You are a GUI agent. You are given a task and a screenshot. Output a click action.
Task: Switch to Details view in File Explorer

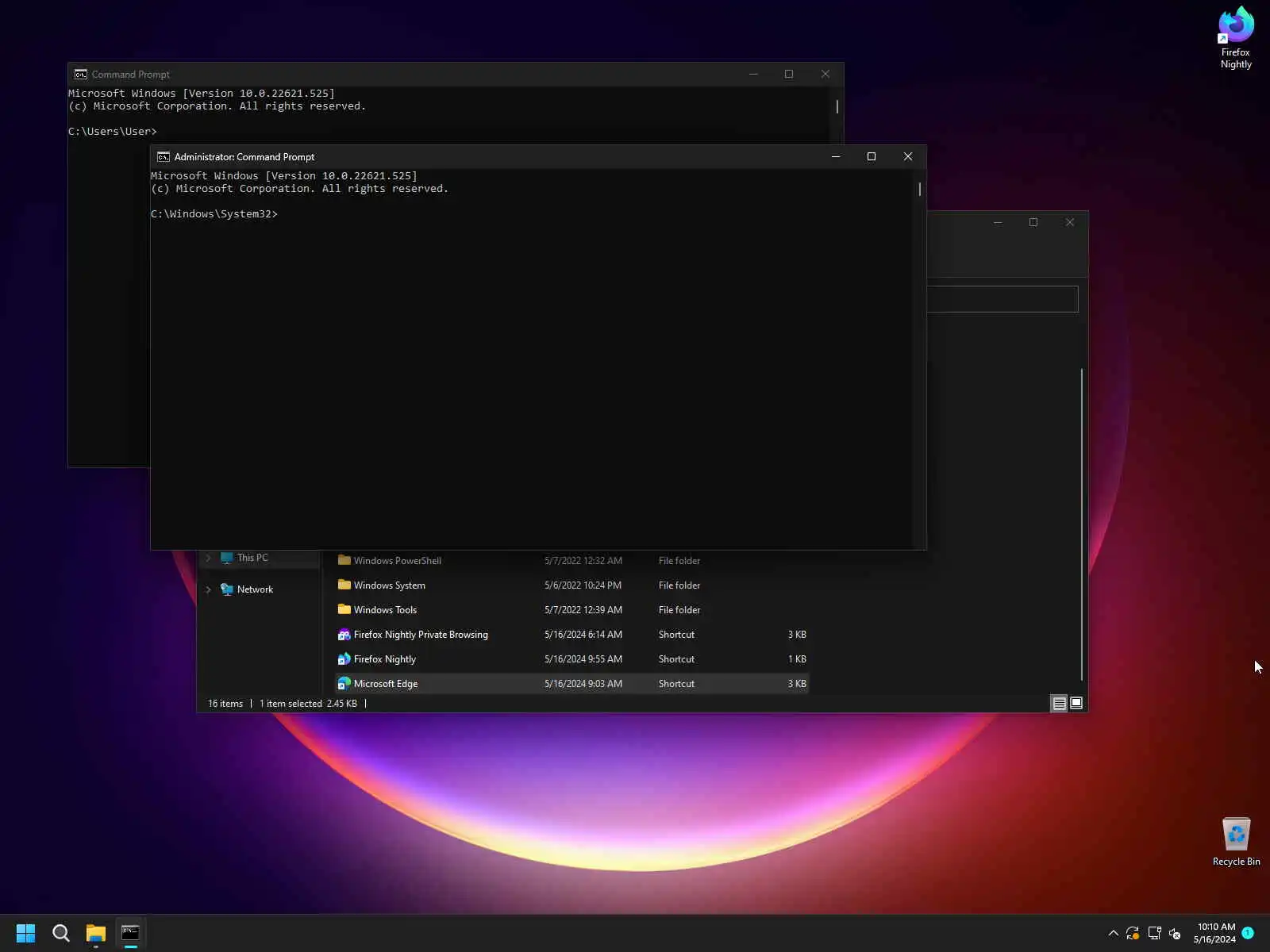tap(1059, 703)
